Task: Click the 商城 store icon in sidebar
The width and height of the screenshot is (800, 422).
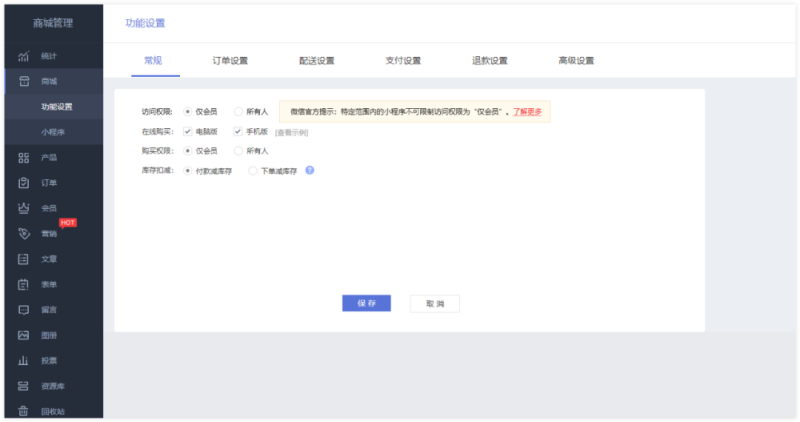Action: pos(23,81)
